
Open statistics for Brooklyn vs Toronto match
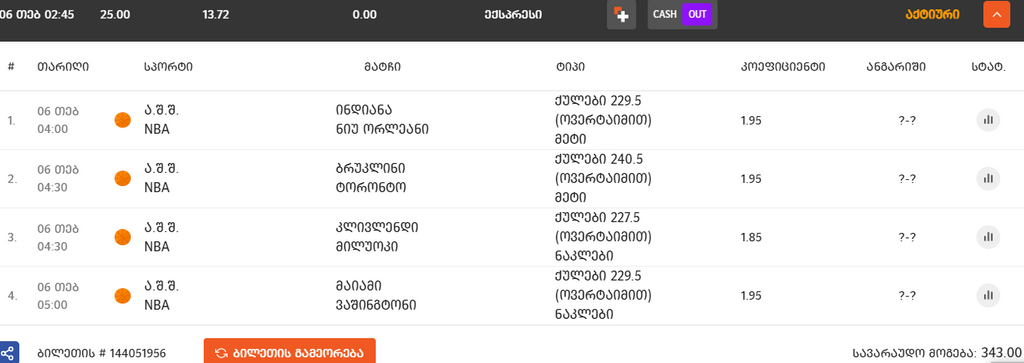coord(988,178)
